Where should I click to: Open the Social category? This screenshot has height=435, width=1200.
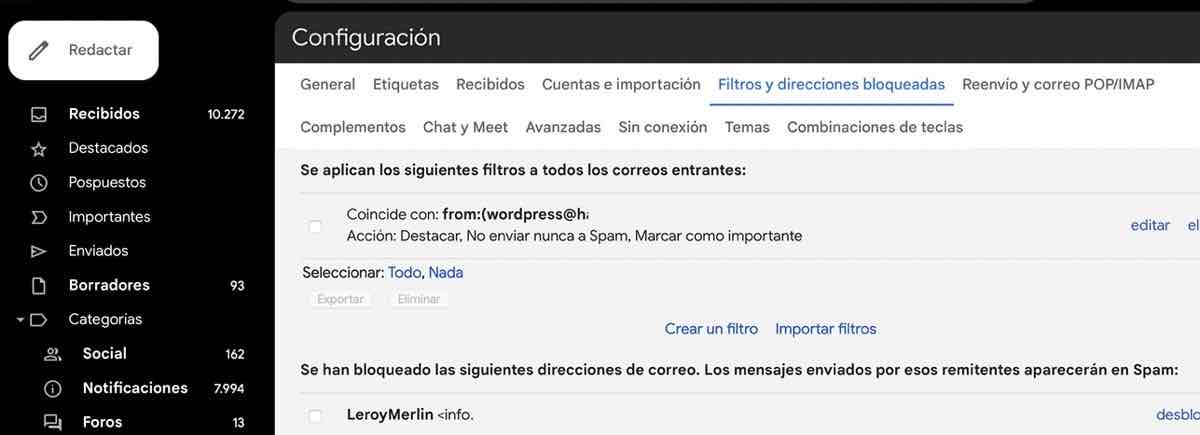[104, 354]
